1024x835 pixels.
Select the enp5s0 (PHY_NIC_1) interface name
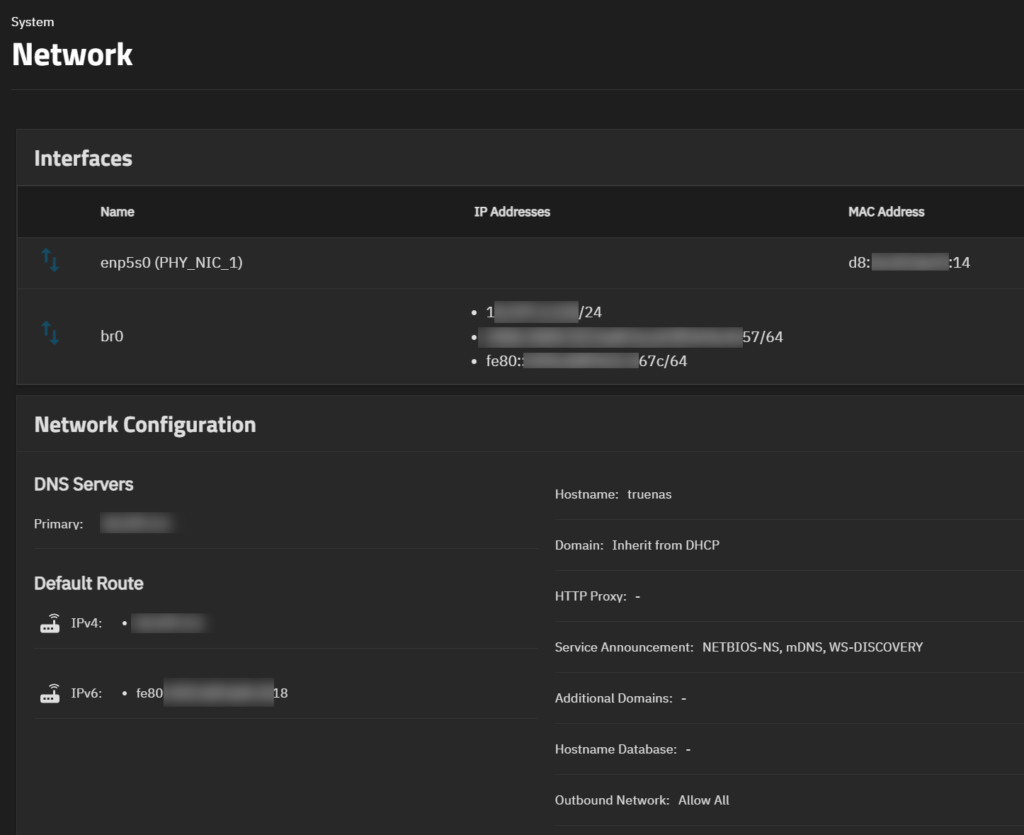171,262
